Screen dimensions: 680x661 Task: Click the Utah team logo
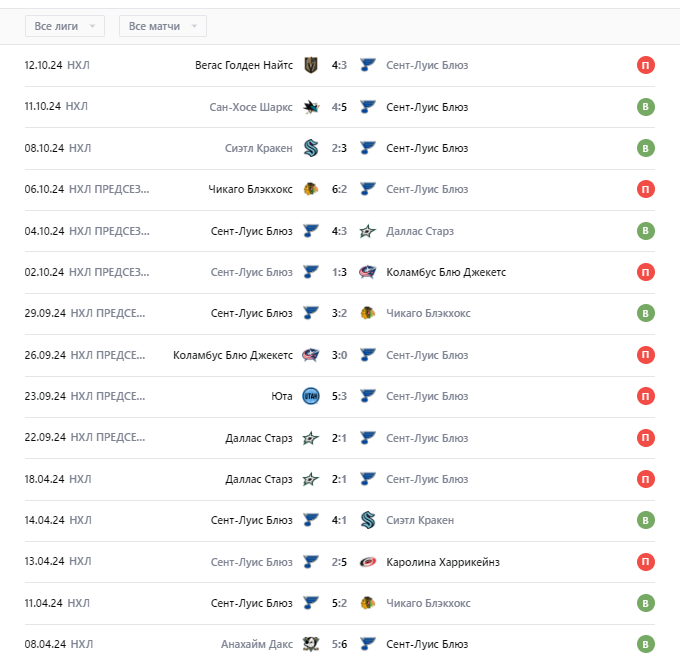pyautogui.click(x=311, y=396)
